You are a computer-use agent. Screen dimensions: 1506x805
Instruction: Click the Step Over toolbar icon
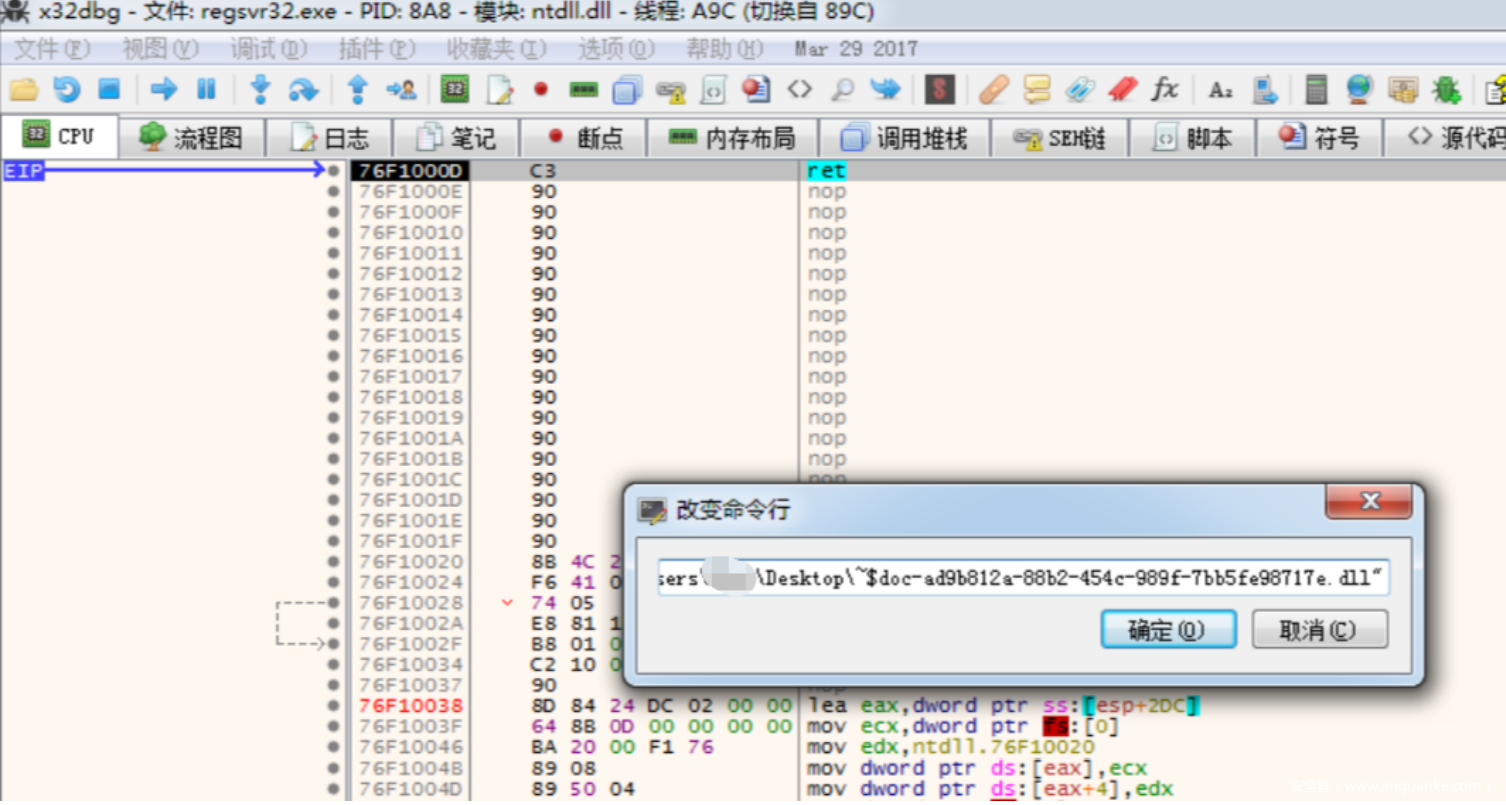point(303,90)
